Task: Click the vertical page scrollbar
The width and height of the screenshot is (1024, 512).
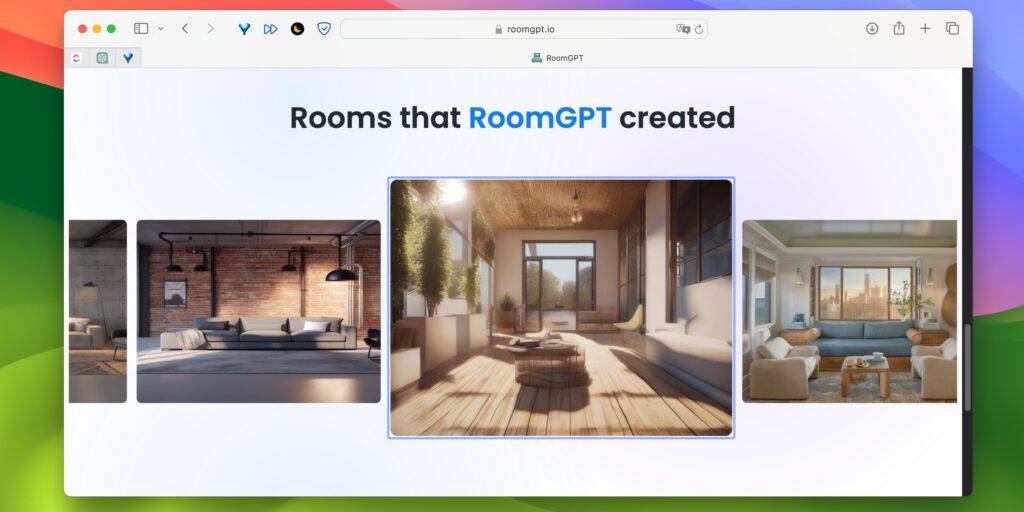Action: click(967, 368)
